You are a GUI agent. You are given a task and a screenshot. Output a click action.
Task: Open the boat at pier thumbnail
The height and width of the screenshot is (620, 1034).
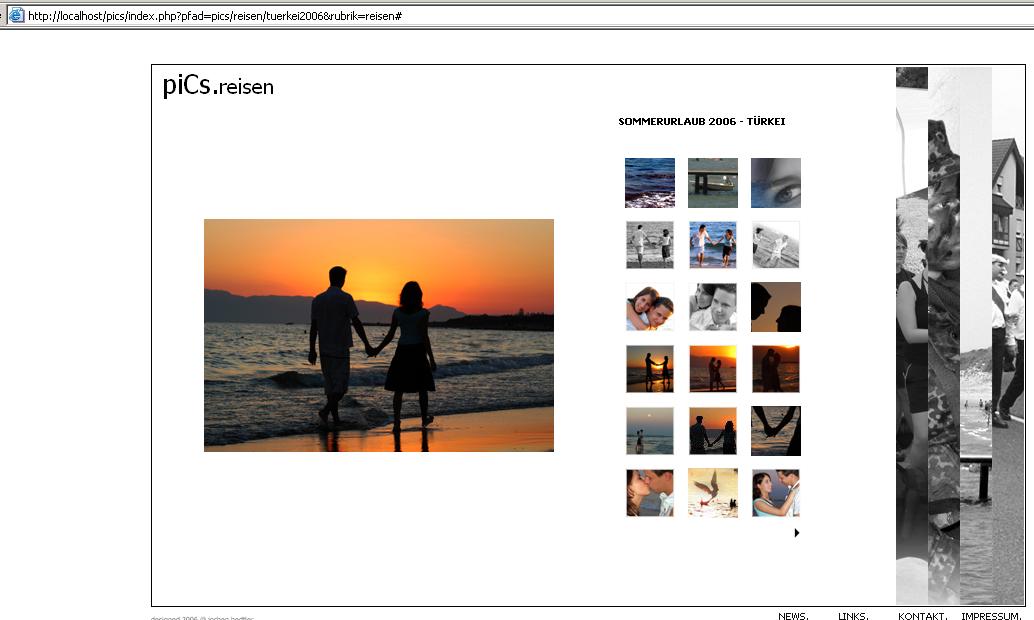point(713,183)
